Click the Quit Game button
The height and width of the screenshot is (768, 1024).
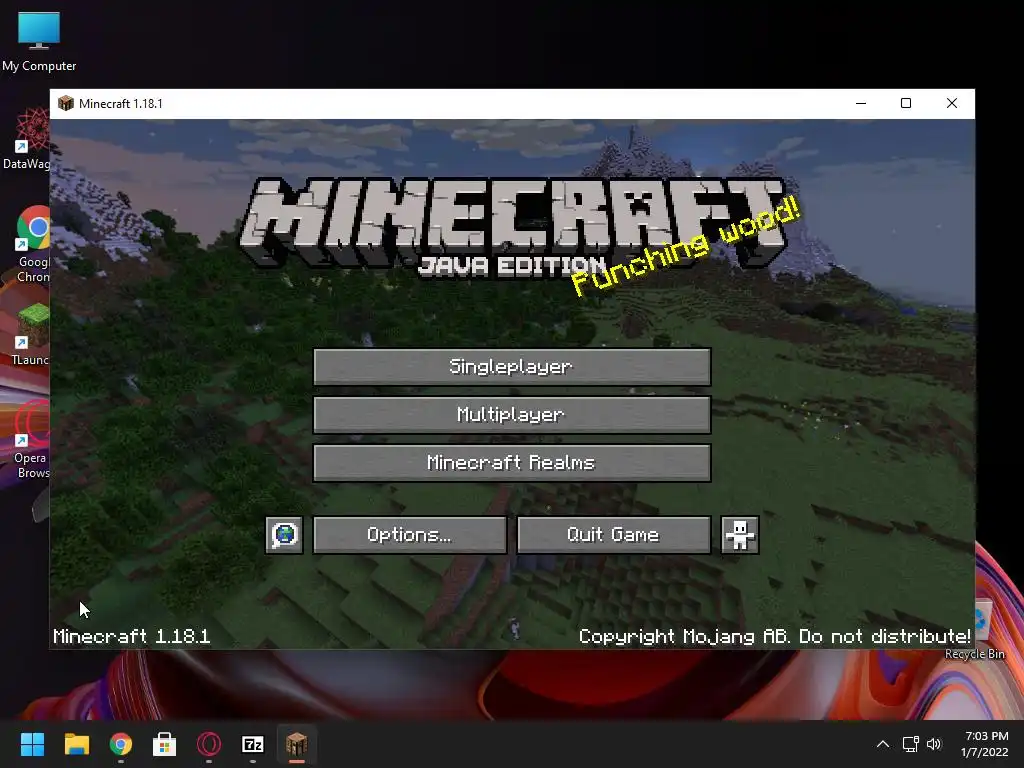614,535
